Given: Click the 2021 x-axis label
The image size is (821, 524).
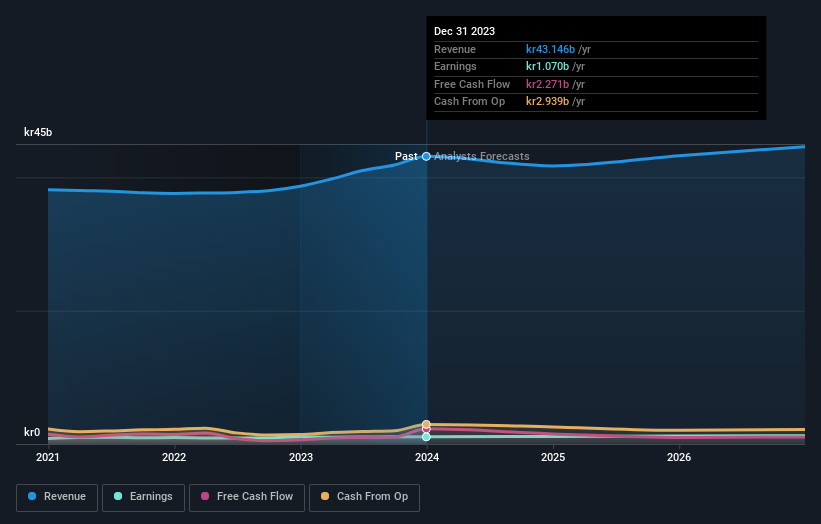Looking at the screenshot, I should pos(48,457).
